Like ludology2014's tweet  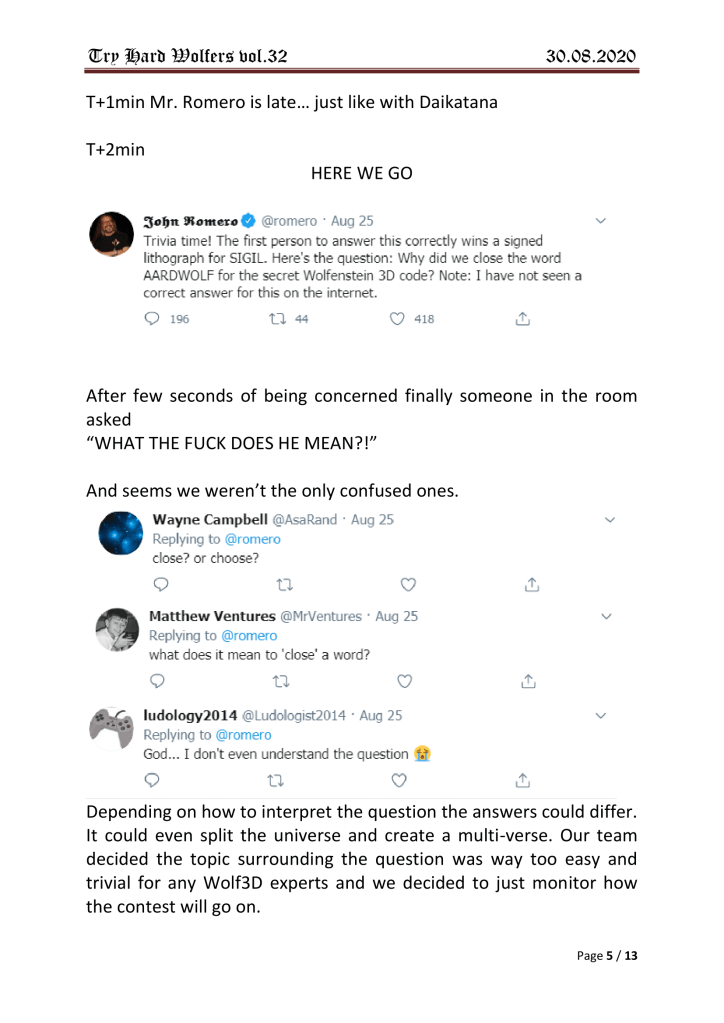click(404, 780)
